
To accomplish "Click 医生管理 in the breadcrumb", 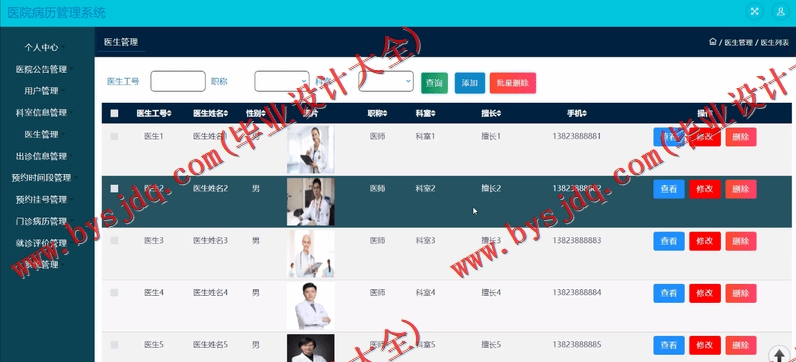I will point(738,43).
